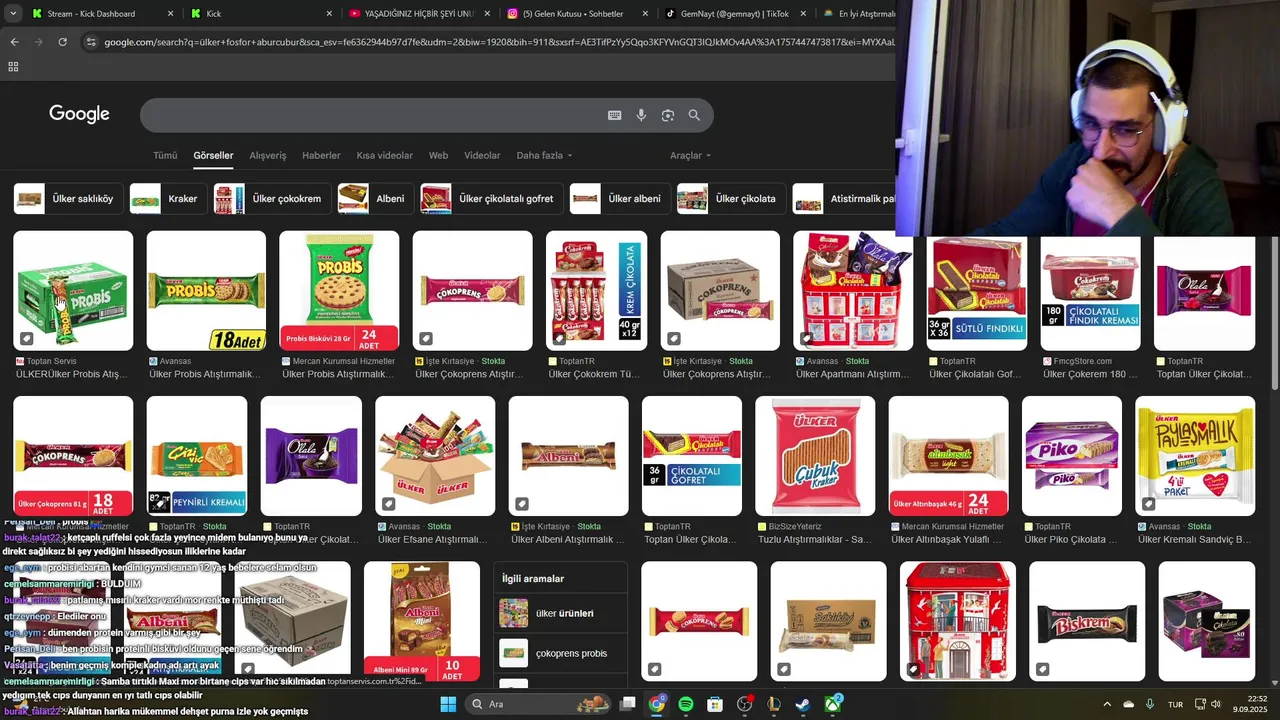Click the Google logo
1280x720 pixels.
pyautogui.click(x=79, y=114)
